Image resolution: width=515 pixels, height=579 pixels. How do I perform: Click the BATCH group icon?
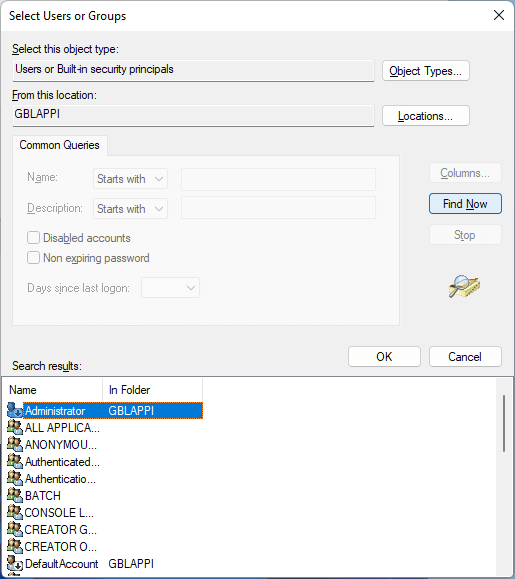[15, 495]
